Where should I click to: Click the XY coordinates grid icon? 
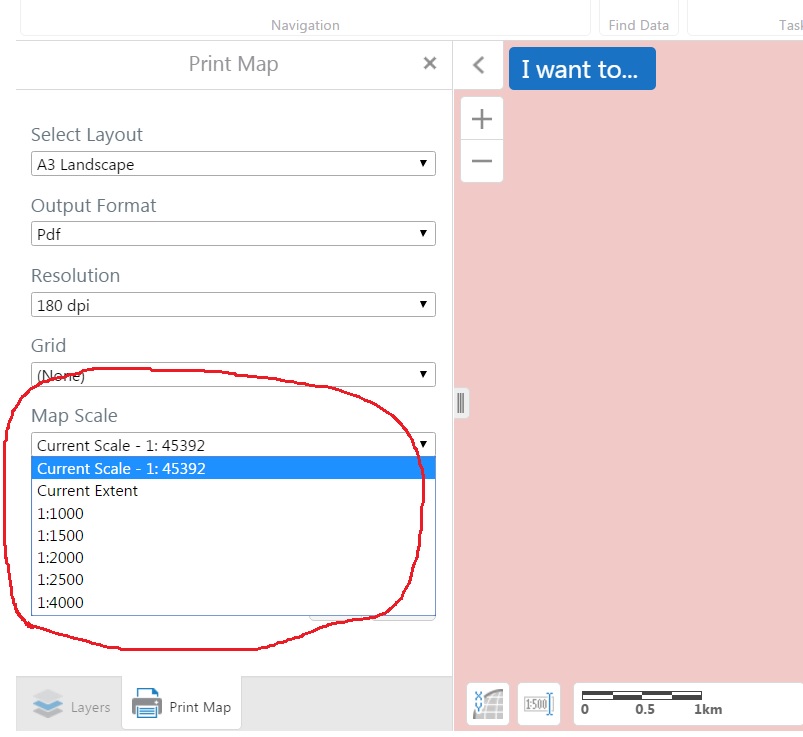488,704
